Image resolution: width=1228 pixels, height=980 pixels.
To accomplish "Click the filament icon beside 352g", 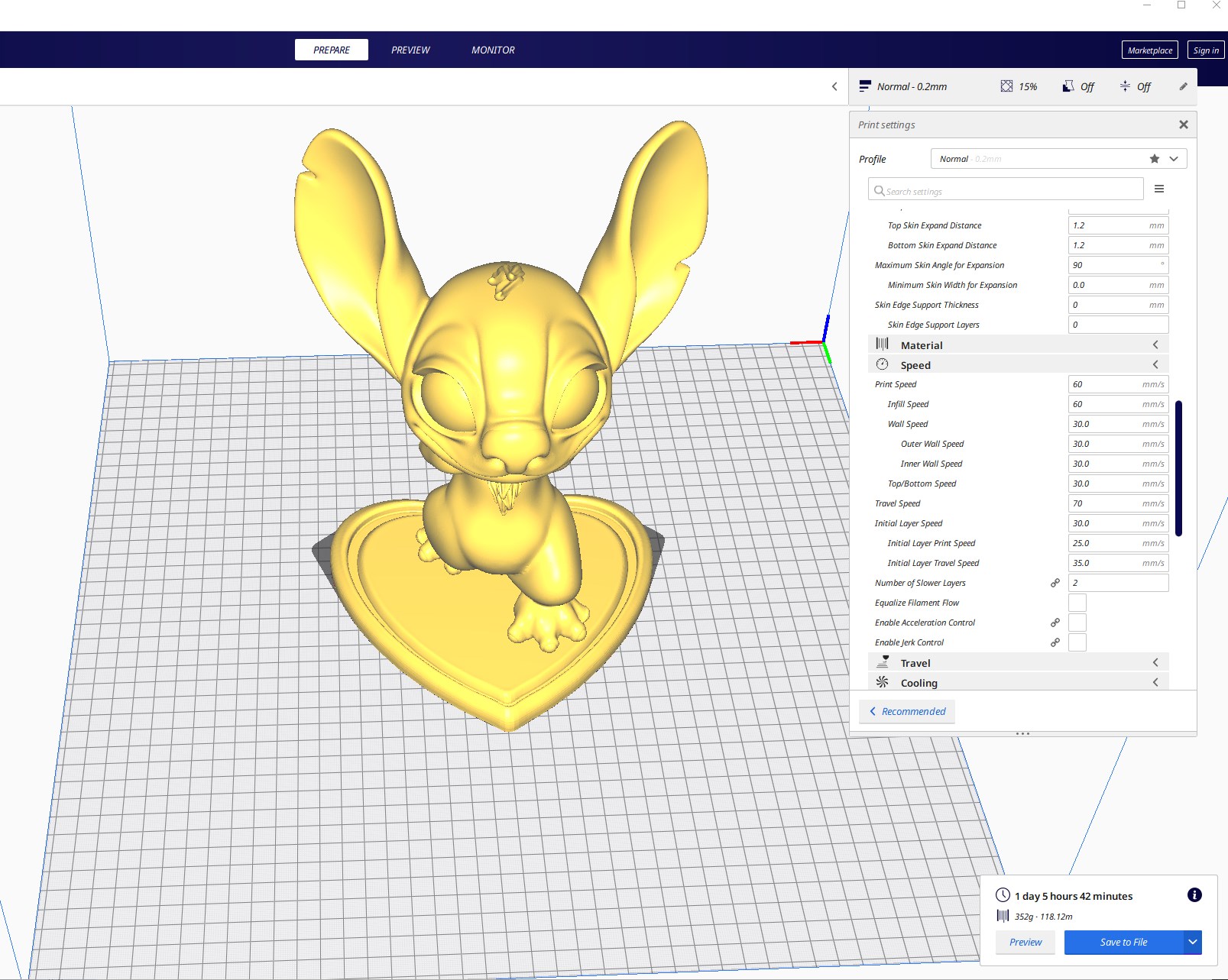I will click(1003, 916).
